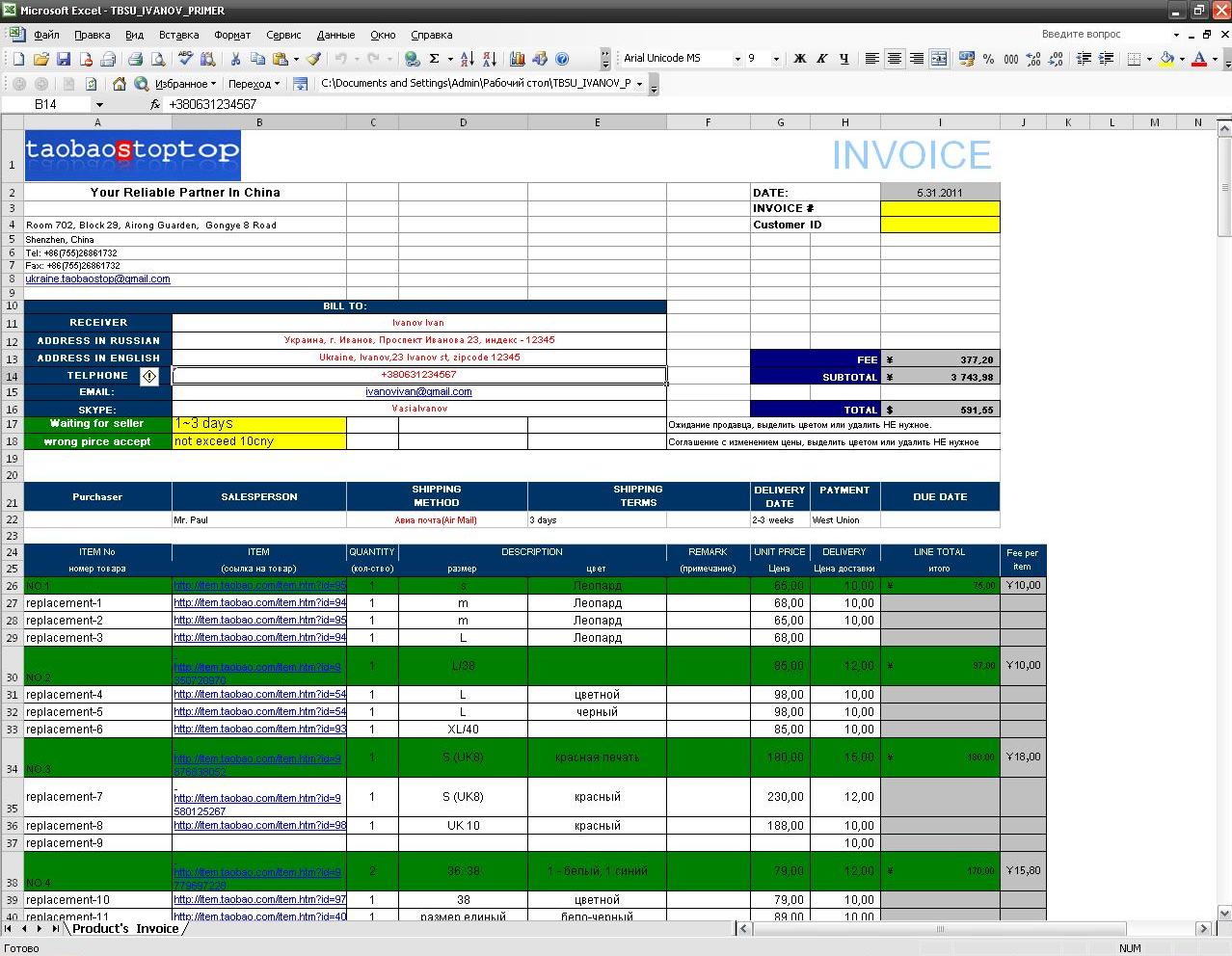Expand the AutoSum dropdown arrow

[x=450, y=59]
